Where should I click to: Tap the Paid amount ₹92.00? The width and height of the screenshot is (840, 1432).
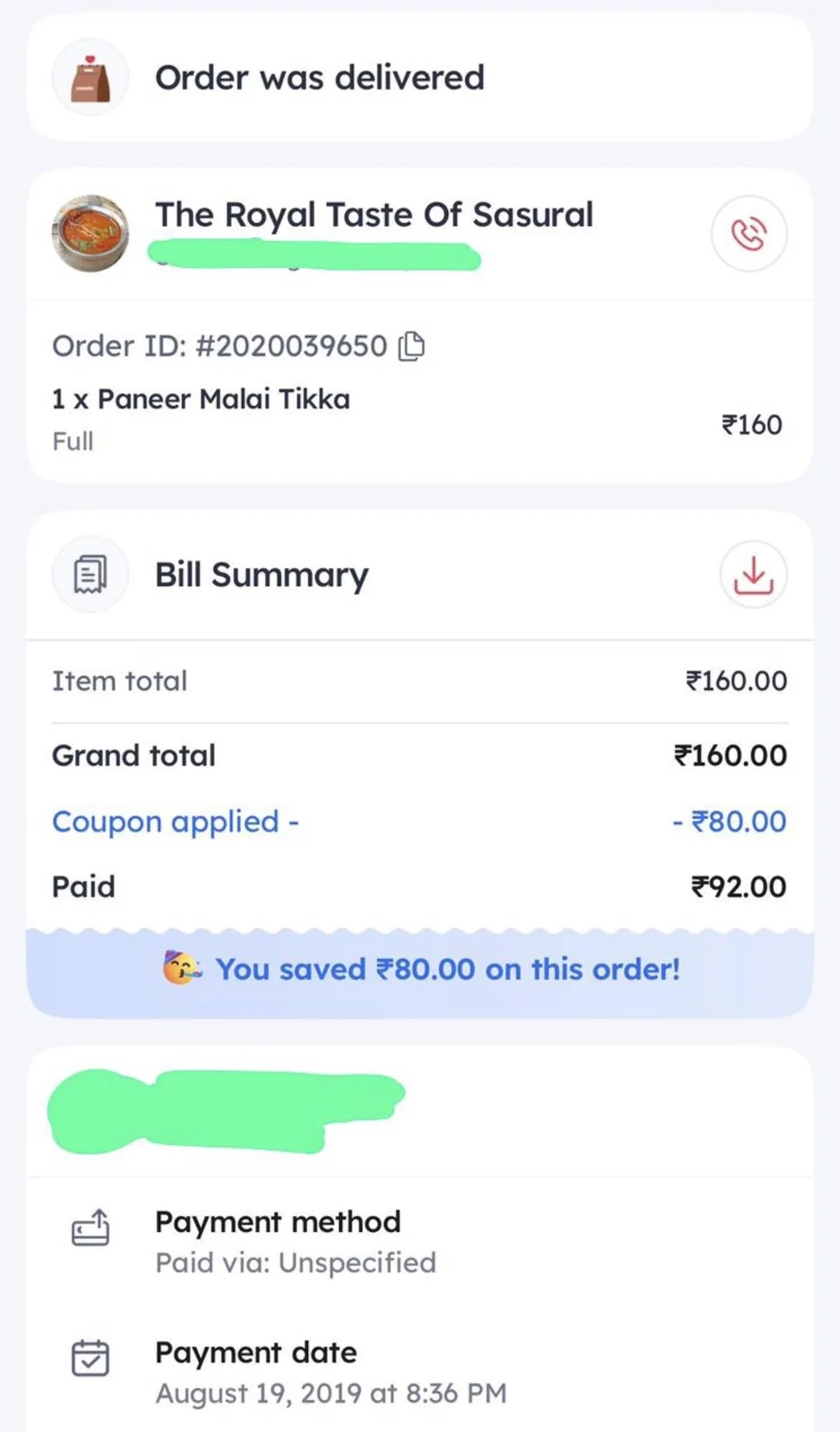click(739, 887)
